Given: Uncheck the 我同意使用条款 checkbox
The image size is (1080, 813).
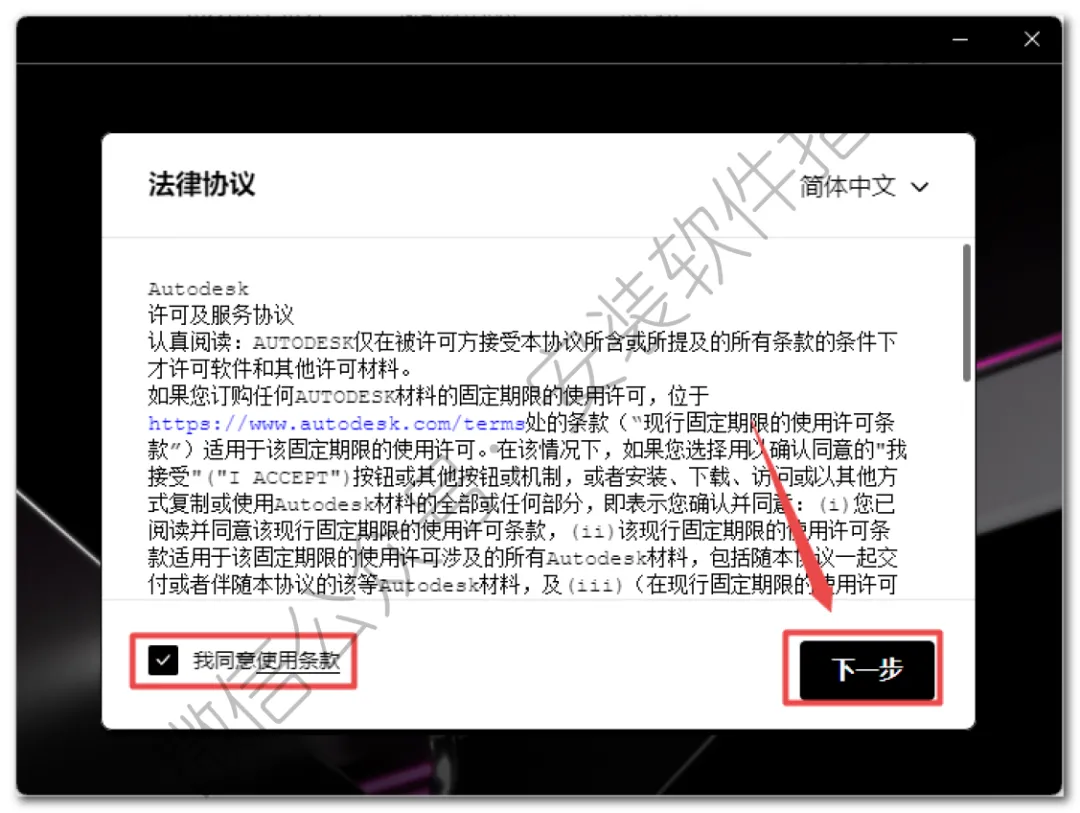Looking at the screenshot, I should (x=163, y=660).
